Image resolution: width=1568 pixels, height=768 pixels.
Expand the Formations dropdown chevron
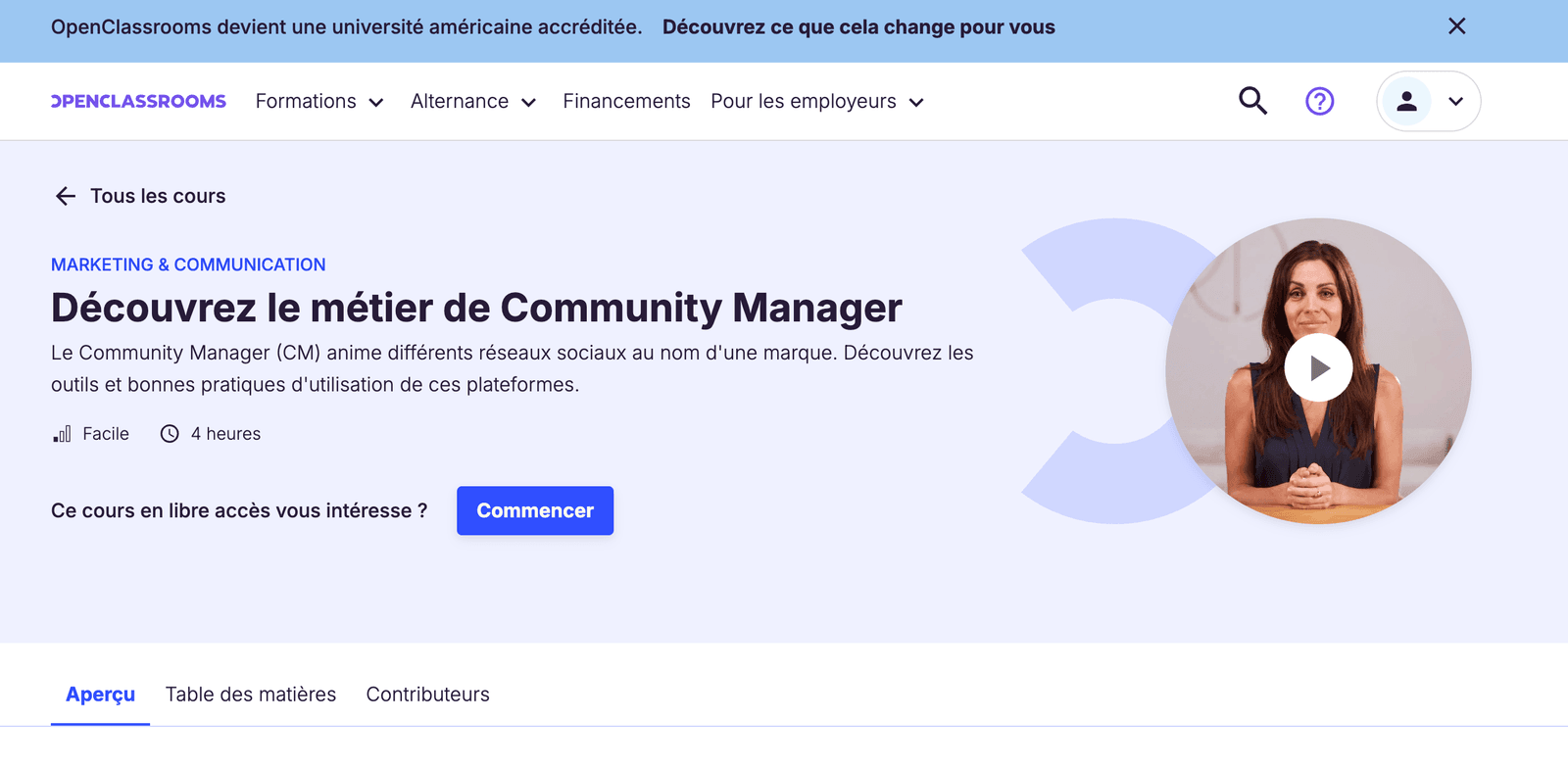(376, 102)
